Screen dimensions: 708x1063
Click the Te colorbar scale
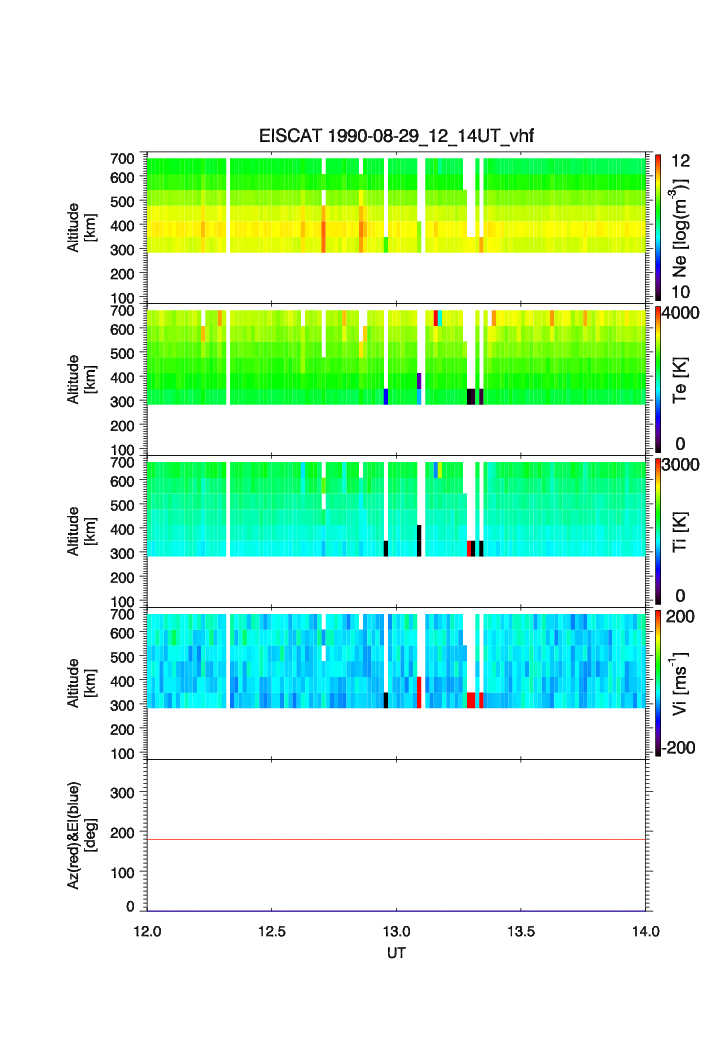coord(658,380)
